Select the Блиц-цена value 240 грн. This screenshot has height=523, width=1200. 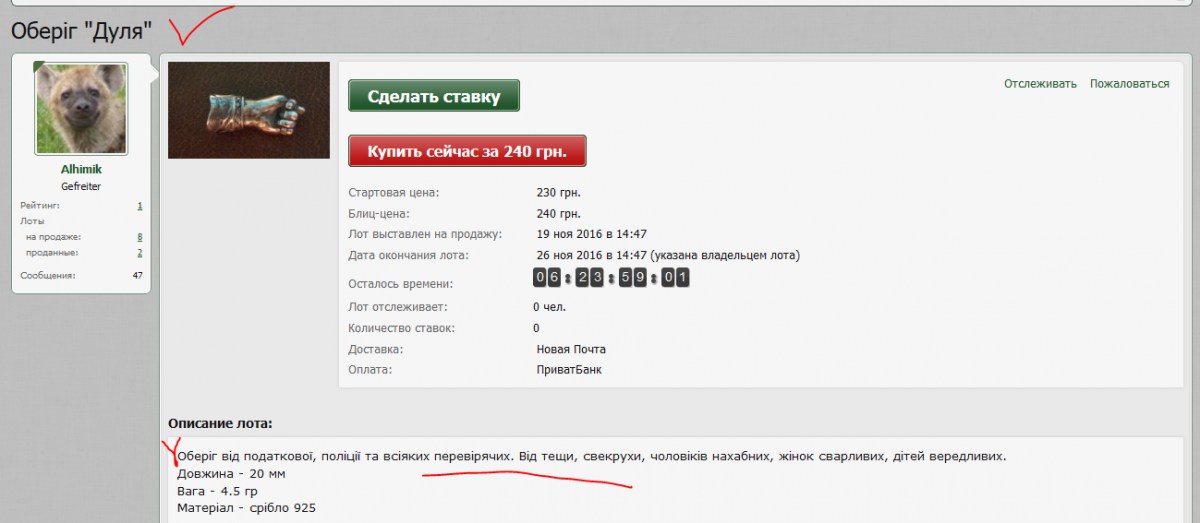pos(559,213)
